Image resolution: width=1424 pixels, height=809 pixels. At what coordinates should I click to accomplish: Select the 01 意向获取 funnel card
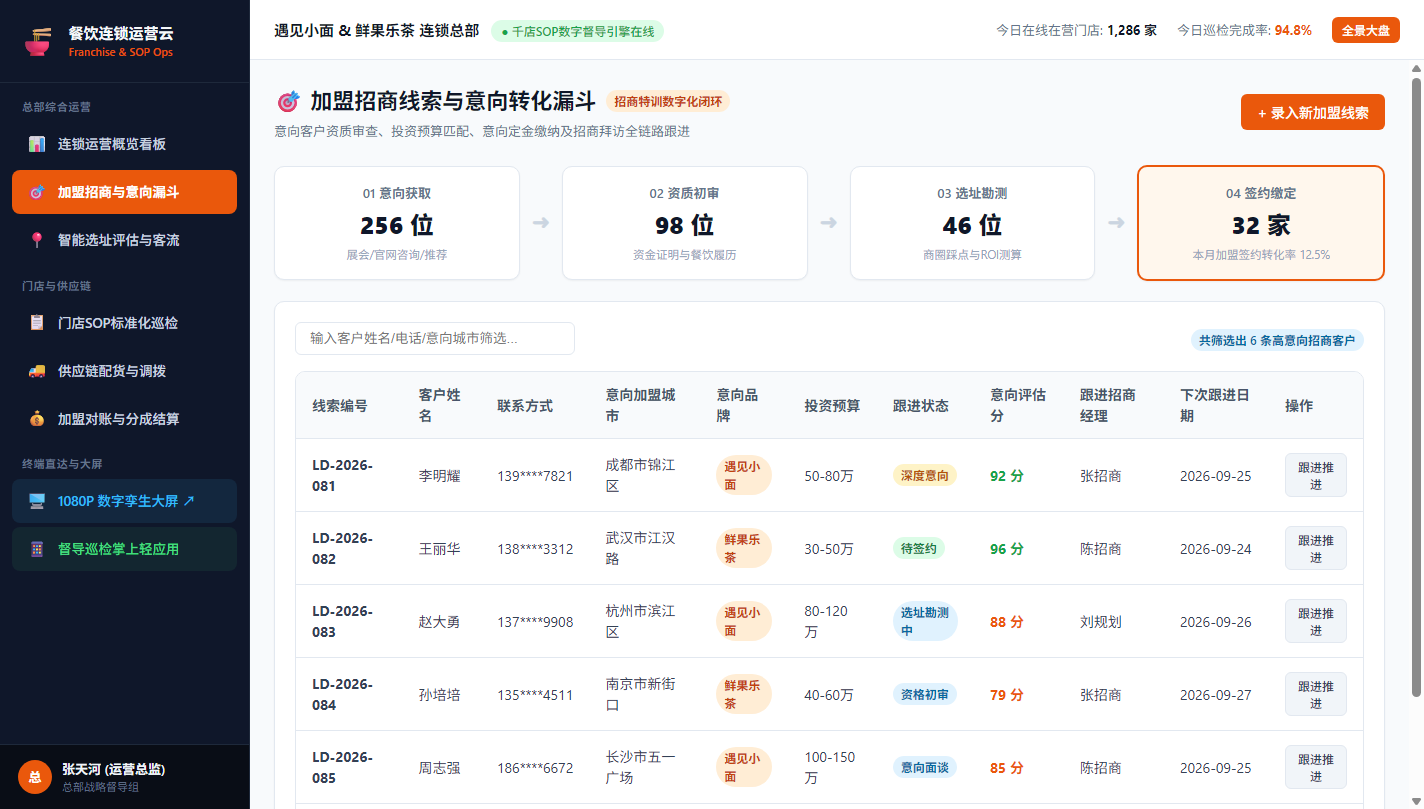[x=397, y=223]
